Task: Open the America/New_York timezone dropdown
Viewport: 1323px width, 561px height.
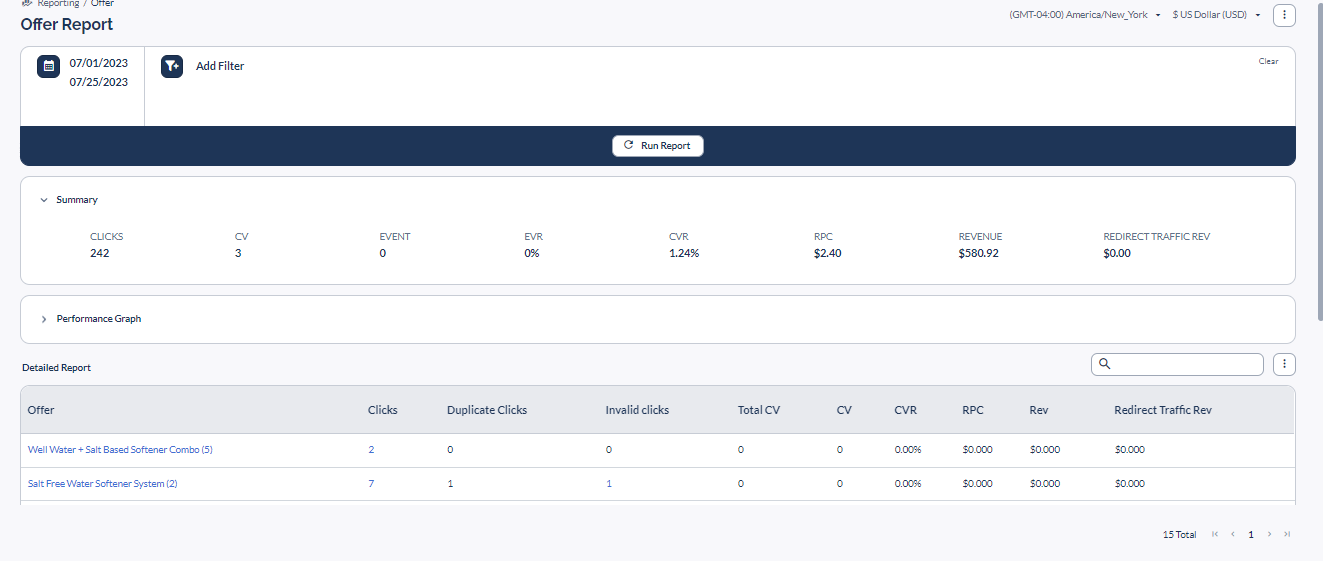Action: [x=1085, y=15]
